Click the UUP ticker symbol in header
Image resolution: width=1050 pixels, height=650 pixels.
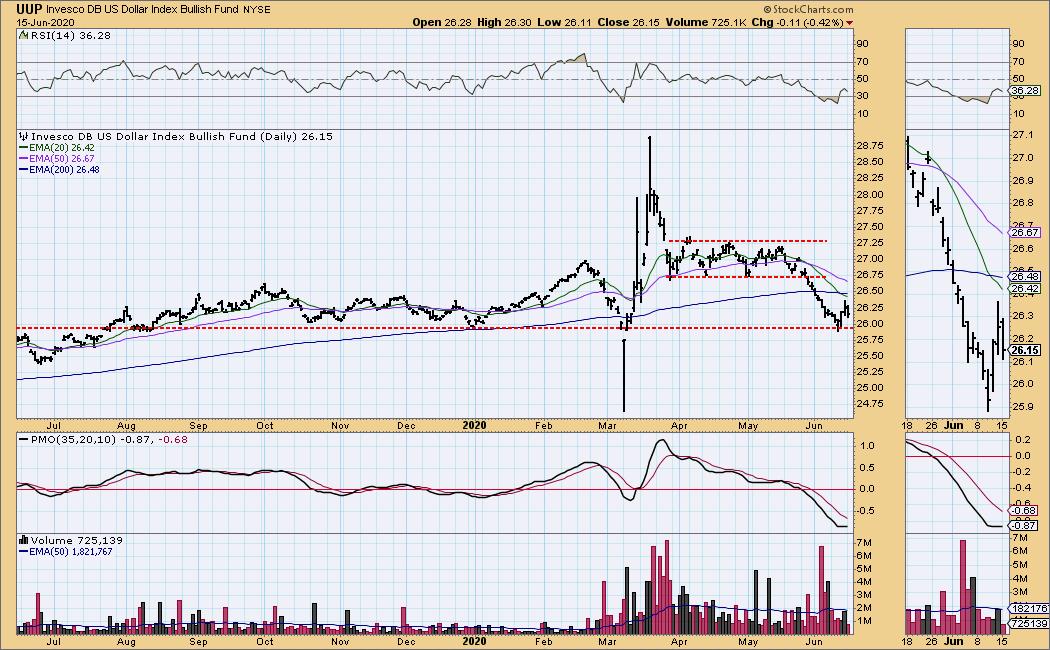pyautogui.click(x=29, y=9)
